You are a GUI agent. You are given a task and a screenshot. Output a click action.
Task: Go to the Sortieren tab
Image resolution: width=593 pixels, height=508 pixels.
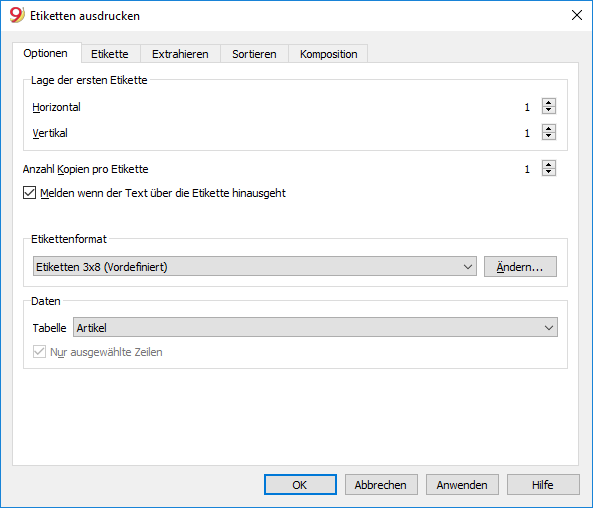click(x=254, y=54)
